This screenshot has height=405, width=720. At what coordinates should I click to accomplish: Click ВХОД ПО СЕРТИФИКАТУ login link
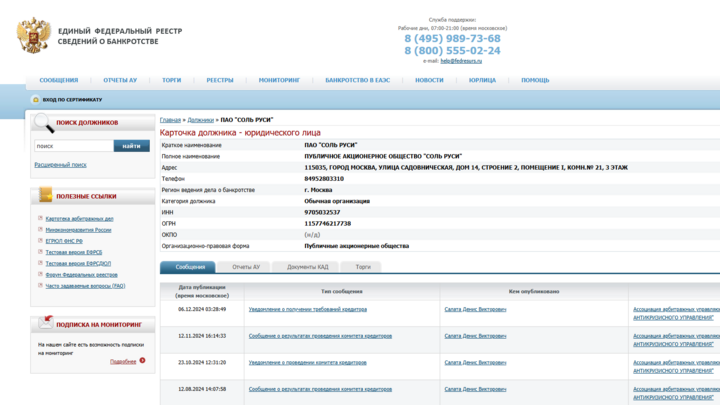tap(72, 100)
